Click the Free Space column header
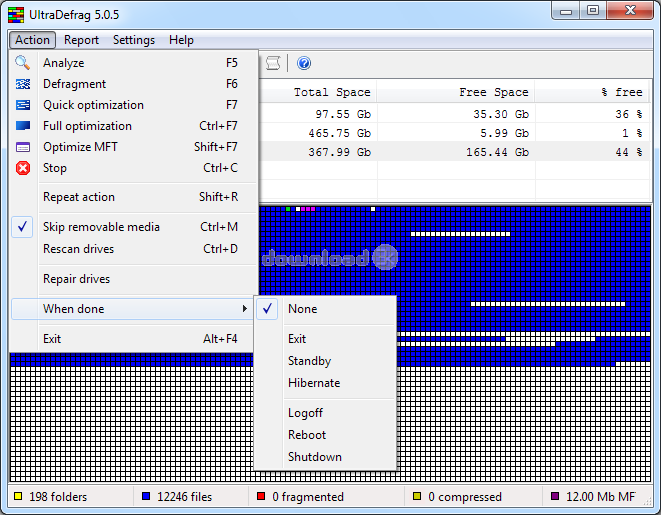This screenshot has width=661, height=515. pyautogui.click(x=456, y=92)
